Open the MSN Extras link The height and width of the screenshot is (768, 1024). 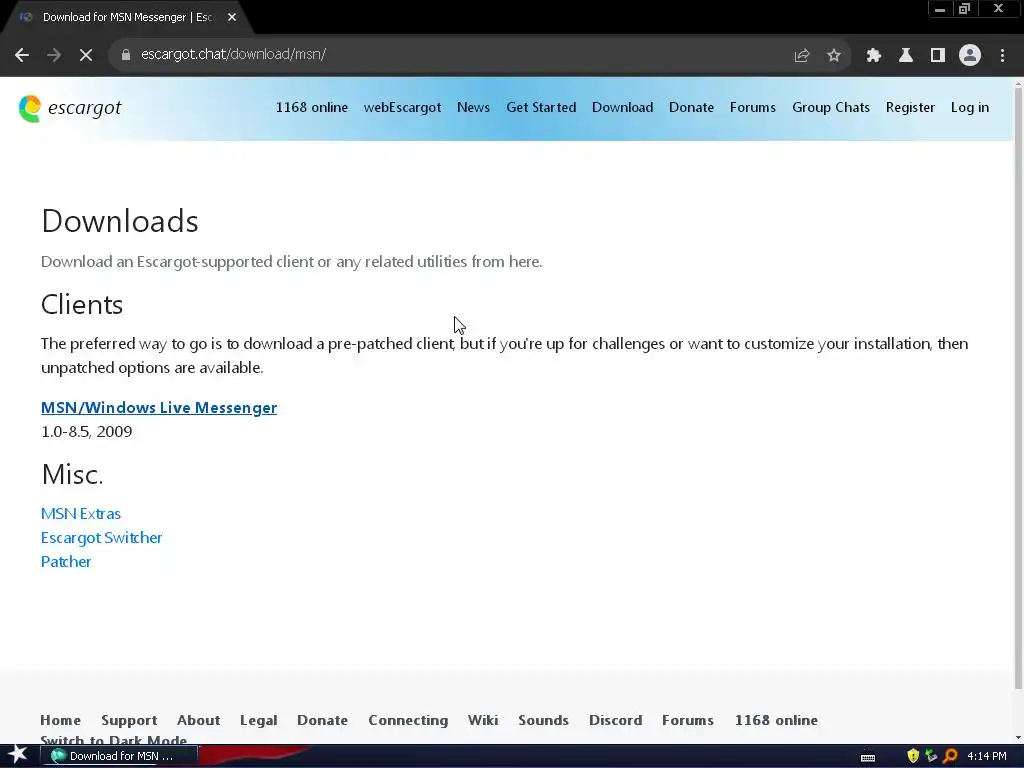(x=80, y=514)
